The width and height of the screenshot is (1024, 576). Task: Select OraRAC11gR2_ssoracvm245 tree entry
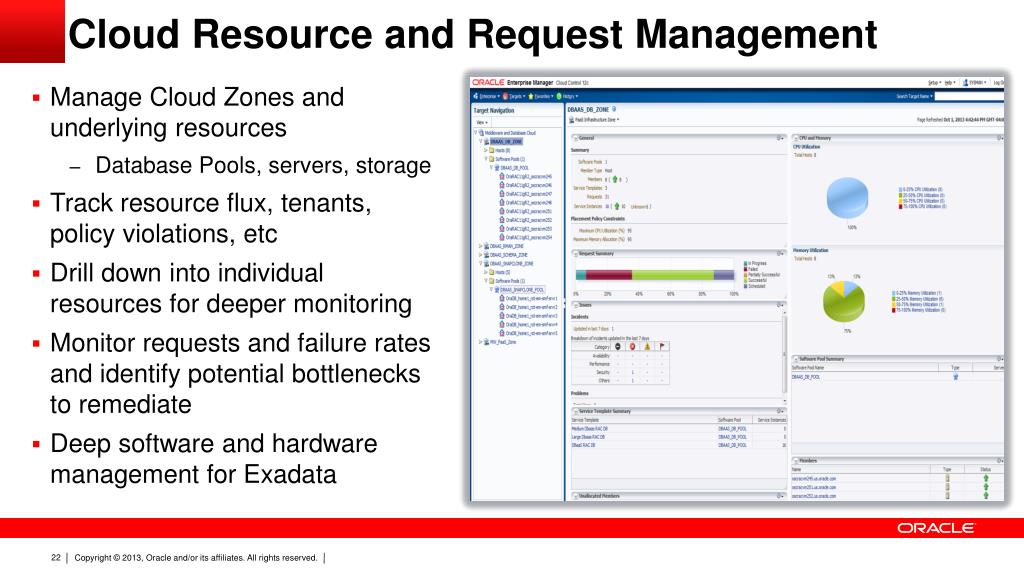coord(528,176)
